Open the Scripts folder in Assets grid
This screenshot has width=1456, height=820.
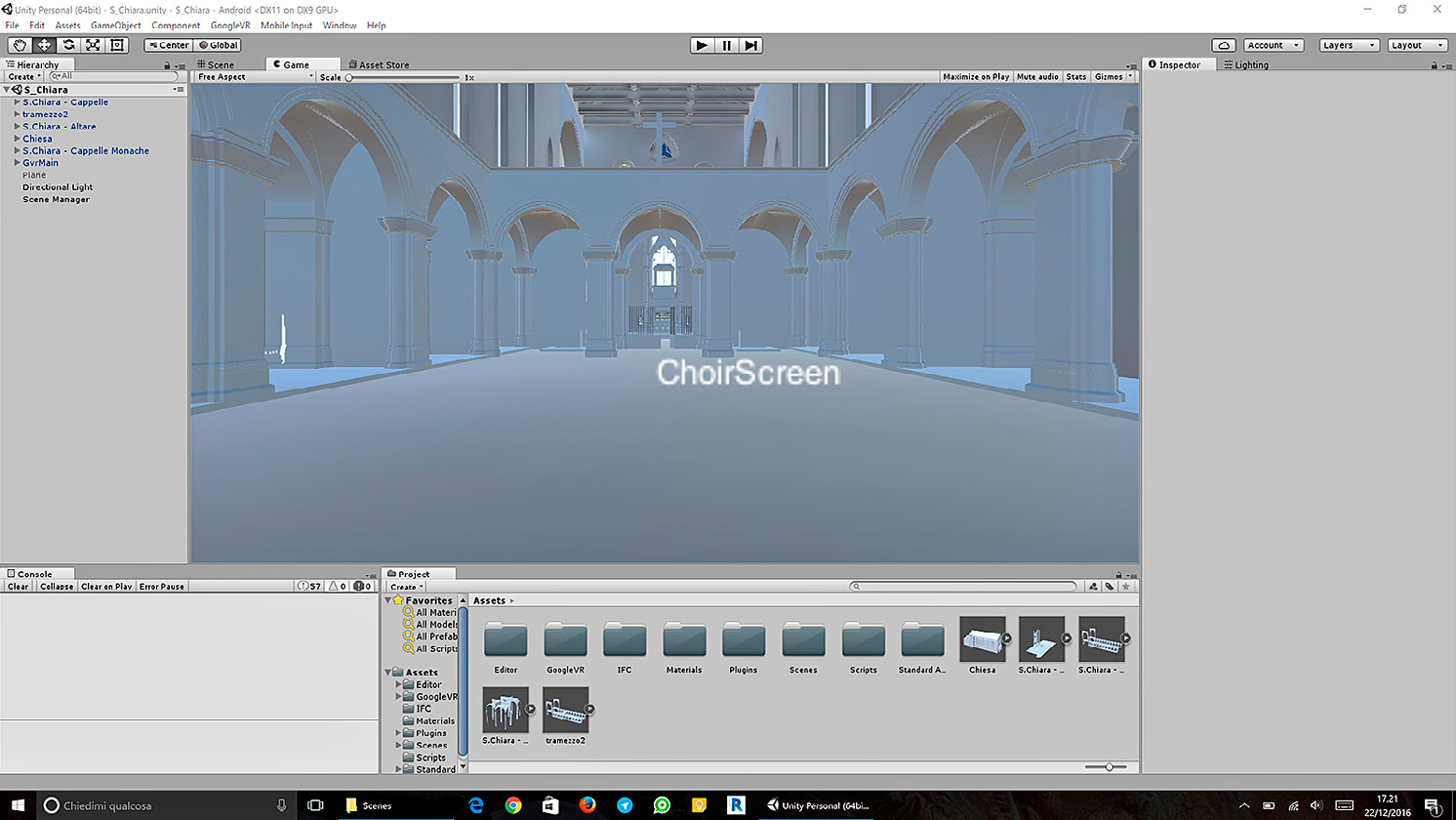point(863,639)
